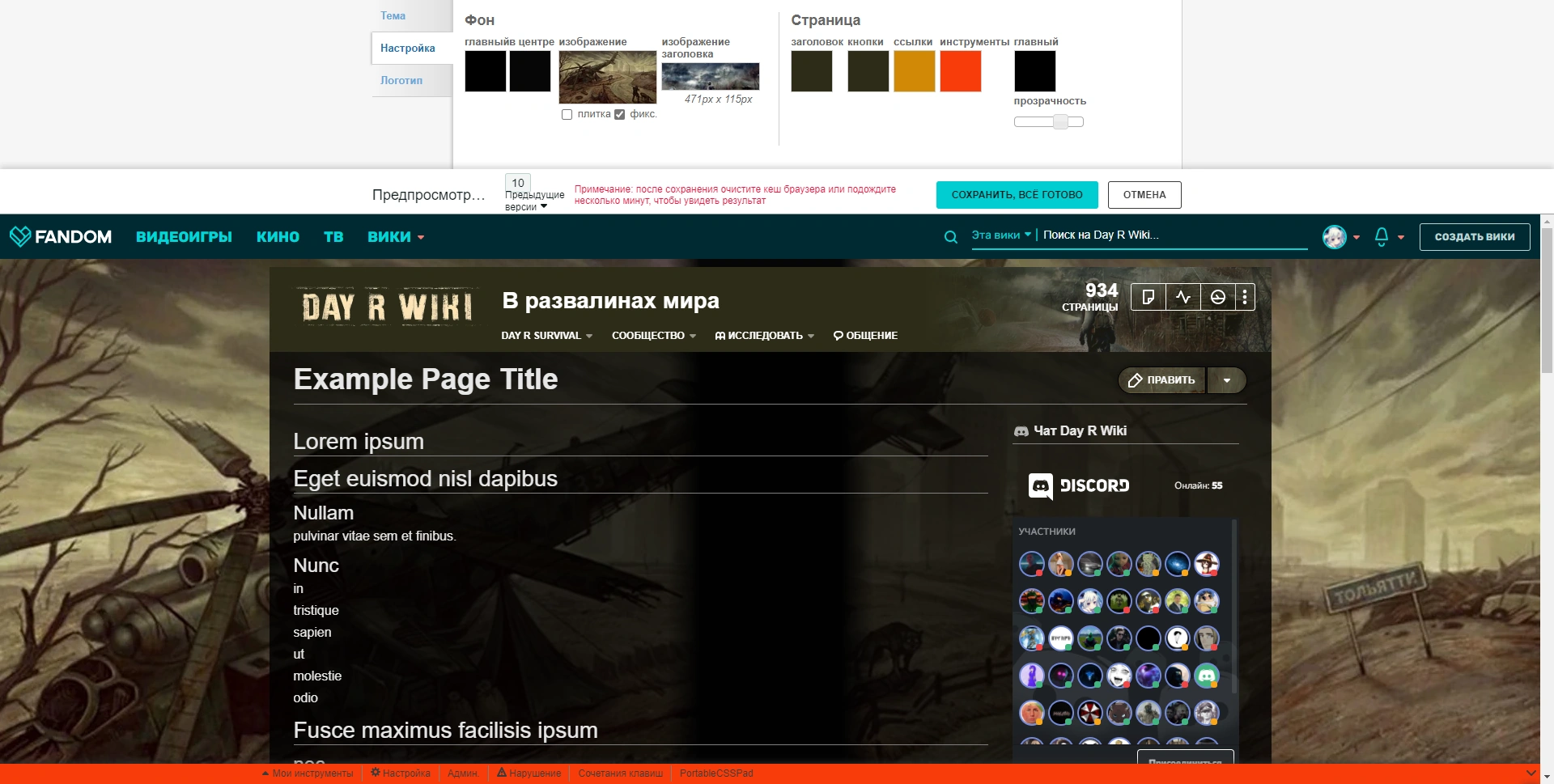This screenshot has width=1554, height=784.
Task: Pick the кнопки color swatch
Action: tap(868, 71)
